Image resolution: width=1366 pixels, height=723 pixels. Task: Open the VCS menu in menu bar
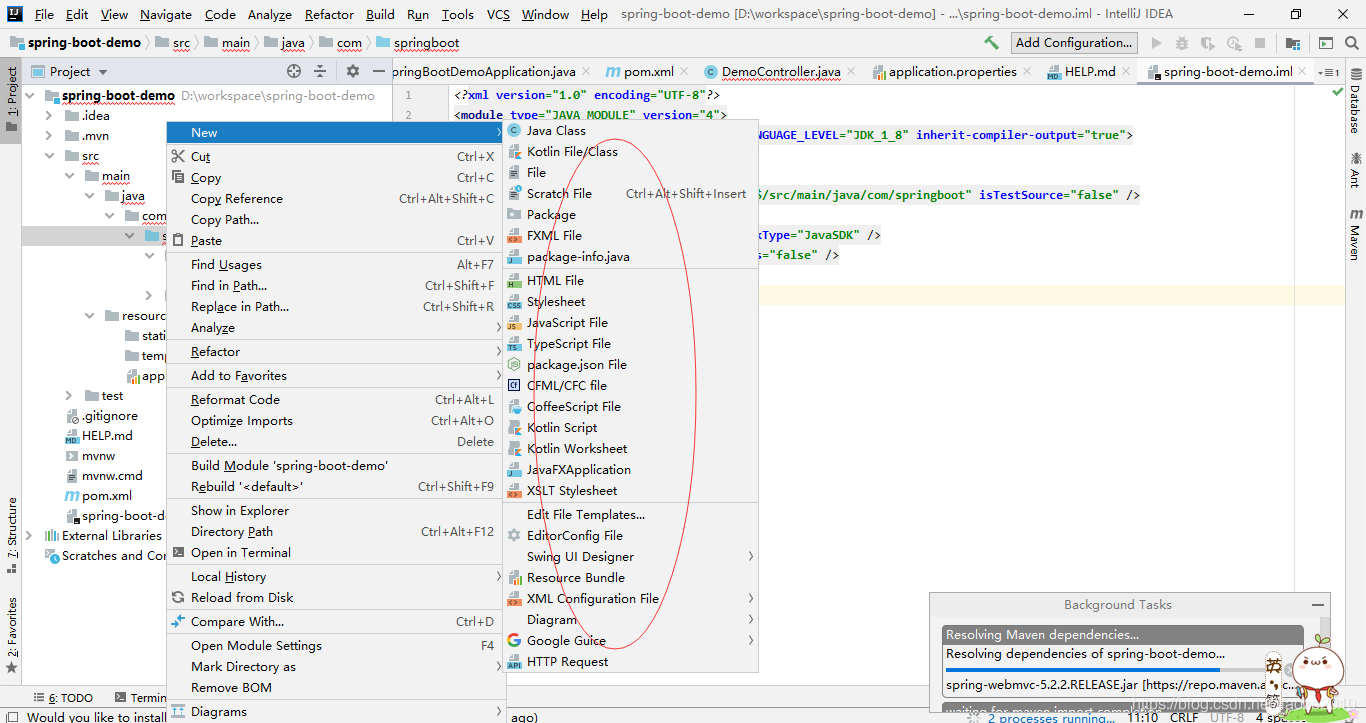pyautogui.click(x=498, y=15)
